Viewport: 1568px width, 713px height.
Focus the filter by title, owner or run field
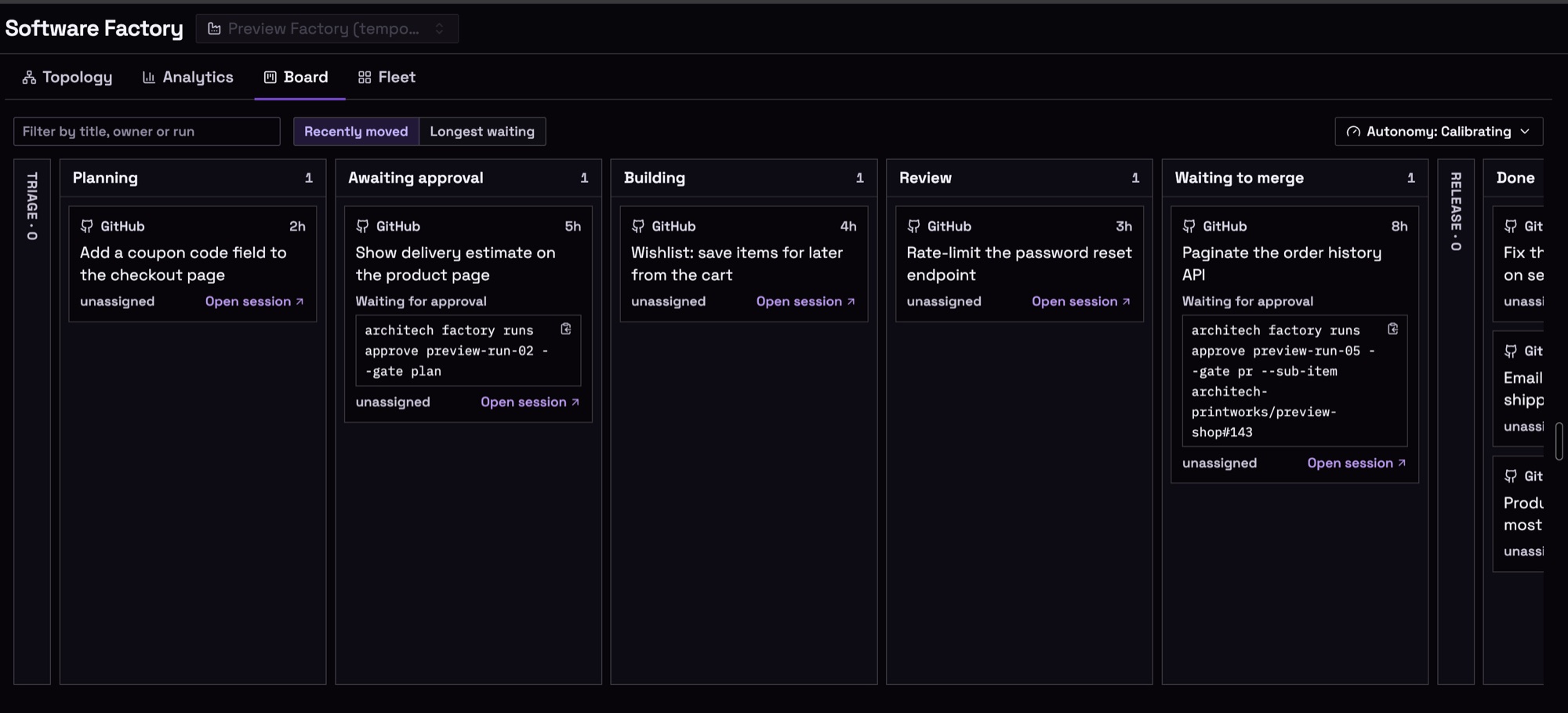(x=147, y=131)
